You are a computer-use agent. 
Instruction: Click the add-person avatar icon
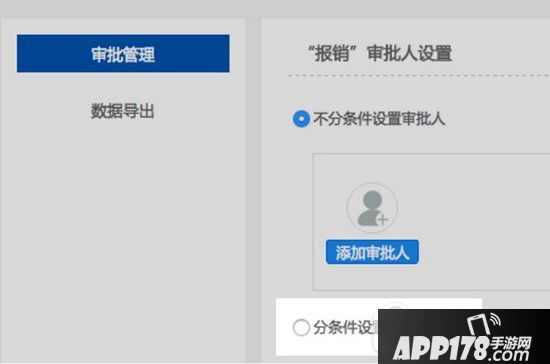point(372,208)
